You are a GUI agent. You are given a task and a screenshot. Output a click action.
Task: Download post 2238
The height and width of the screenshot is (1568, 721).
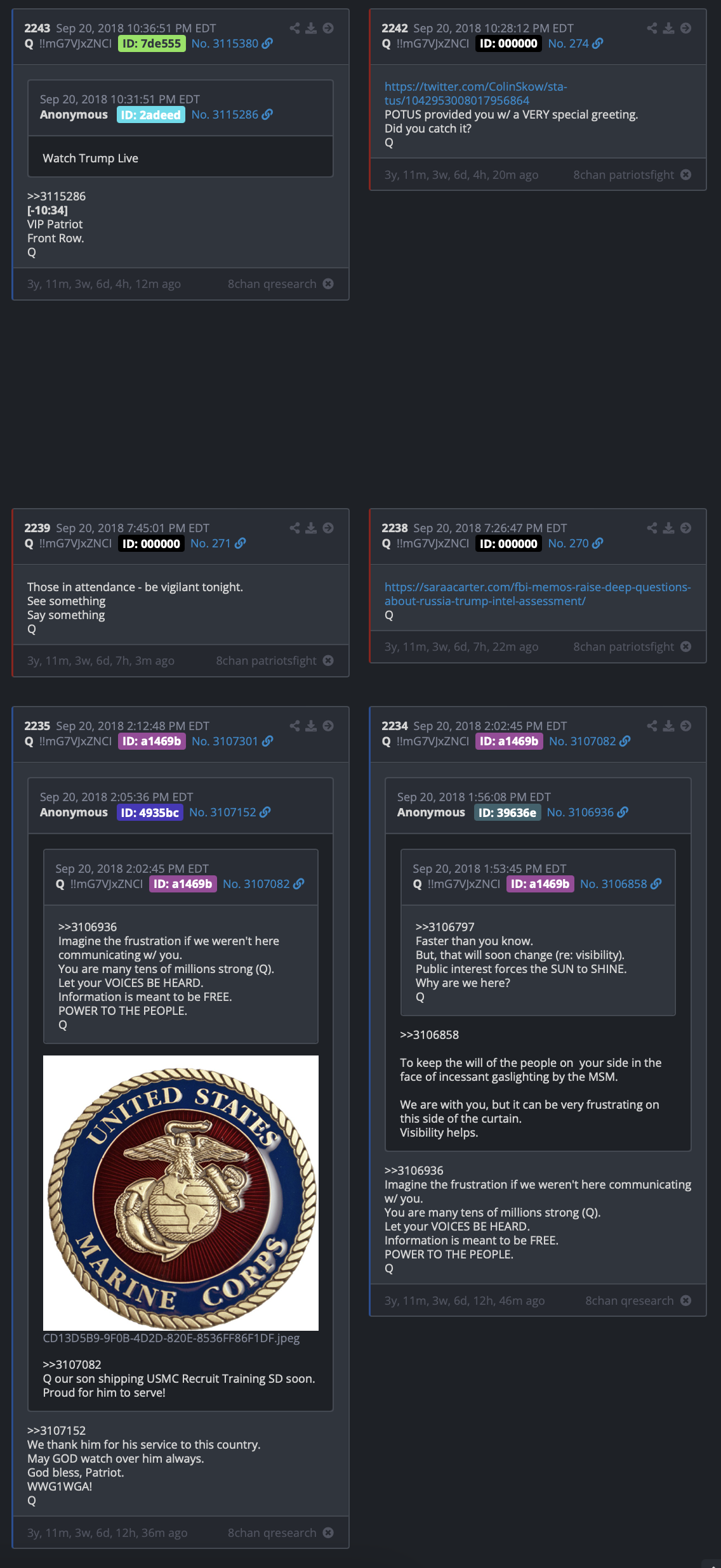pos(669,528)
